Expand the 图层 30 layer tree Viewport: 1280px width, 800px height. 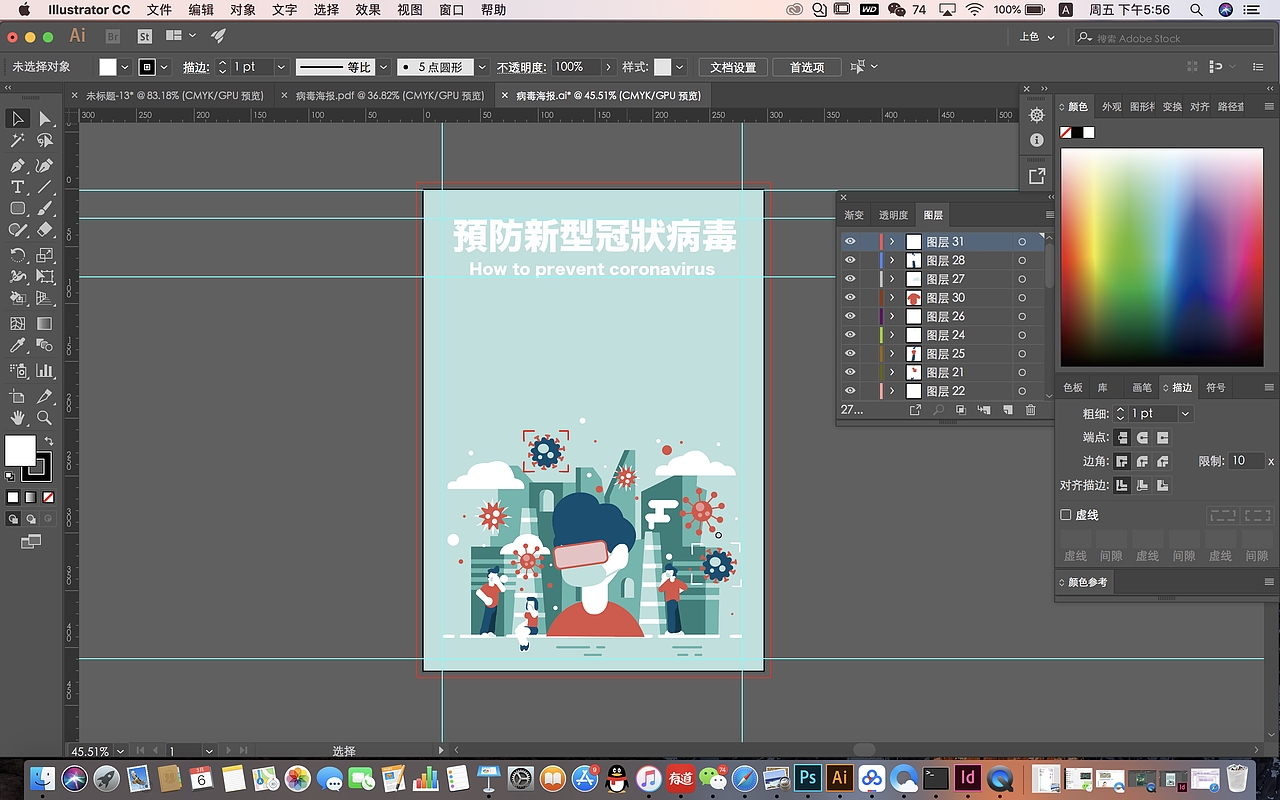pos(892,297)
